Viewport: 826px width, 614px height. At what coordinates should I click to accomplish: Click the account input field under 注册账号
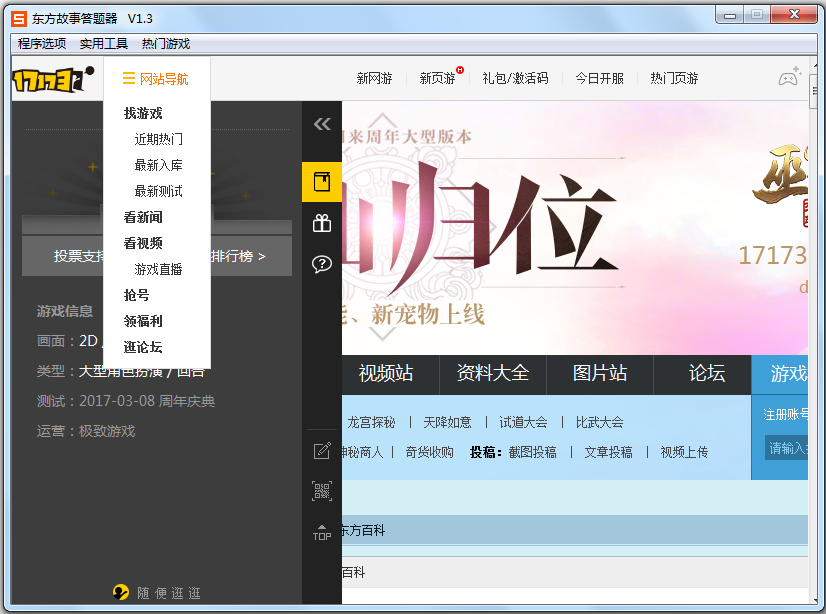787,448
